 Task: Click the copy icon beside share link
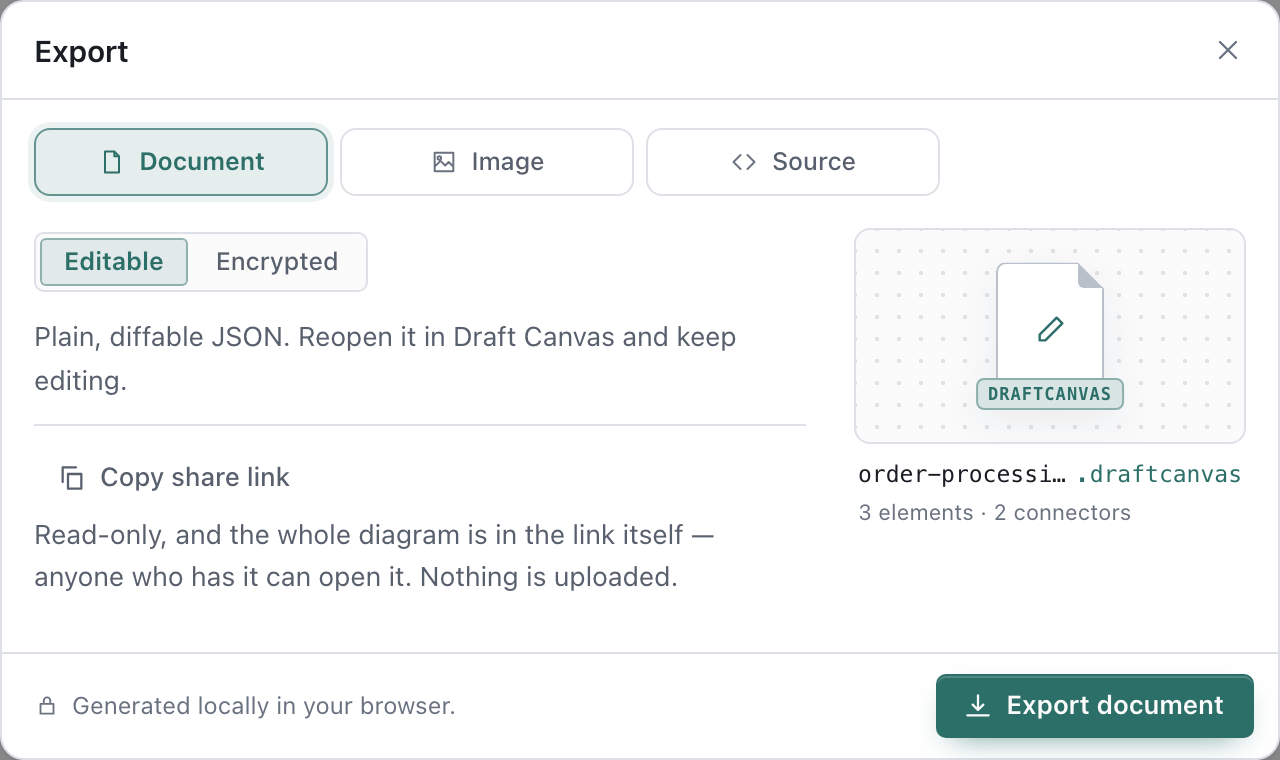pos(72,478)
